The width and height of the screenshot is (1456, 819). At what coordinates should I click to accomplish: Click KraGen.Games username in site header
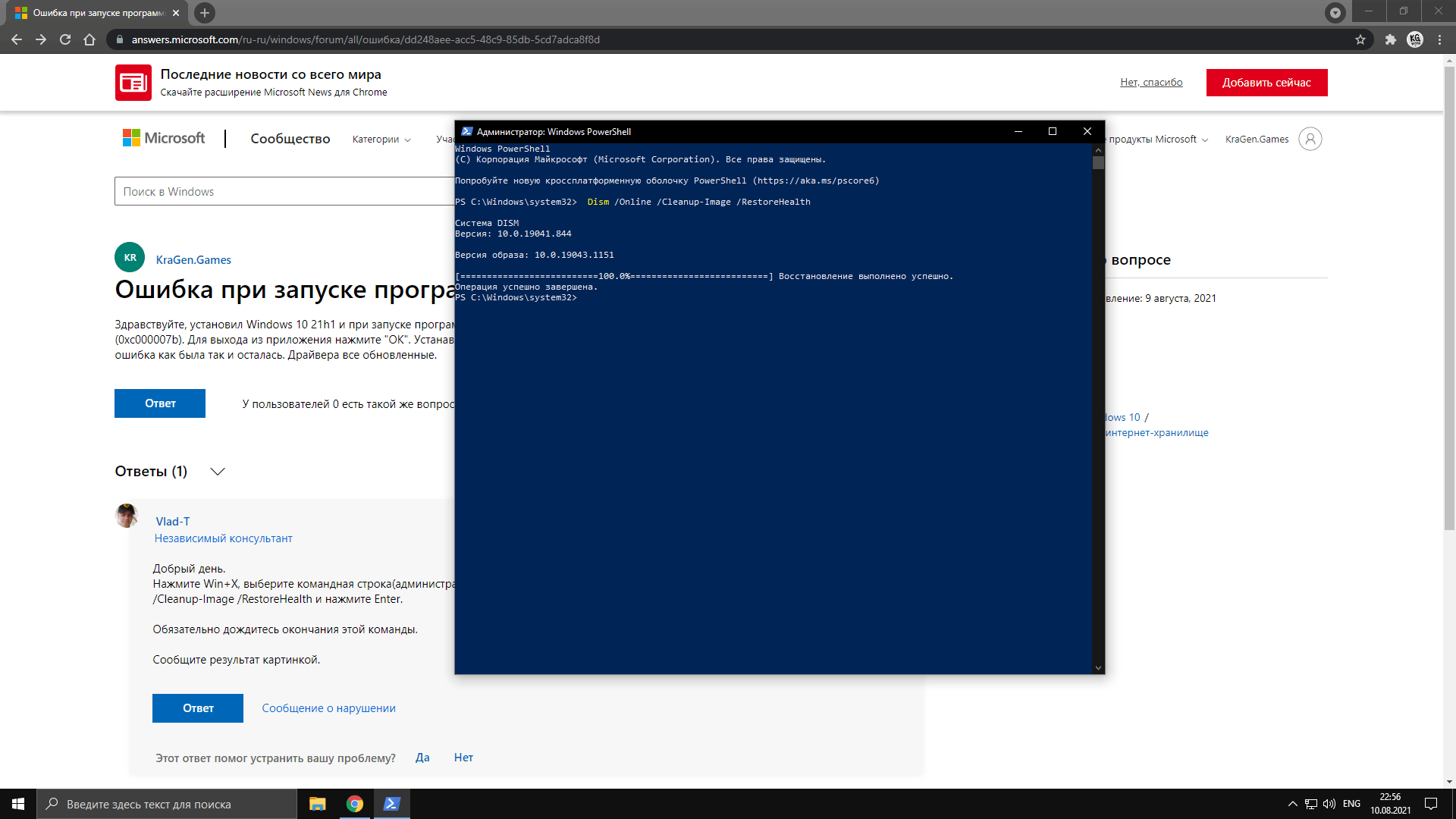(1257, 139)
